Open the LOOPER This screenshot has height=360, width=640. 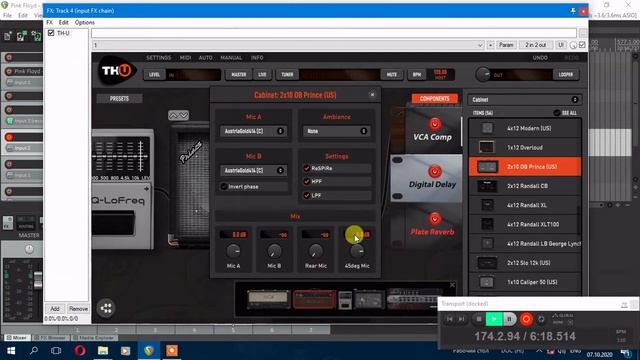566,74
